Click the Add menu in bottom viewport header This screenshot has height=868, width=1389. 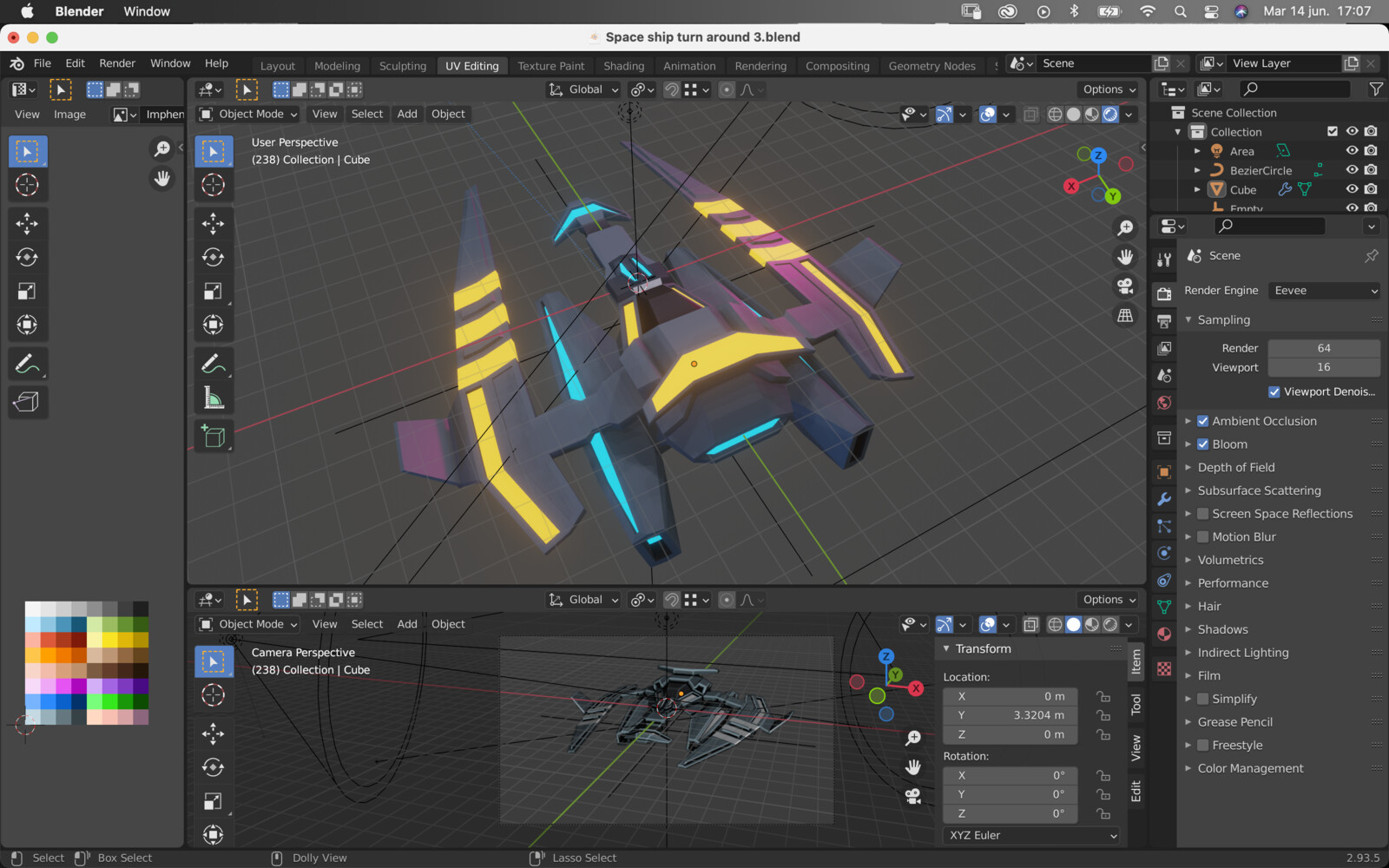point(407,624)
